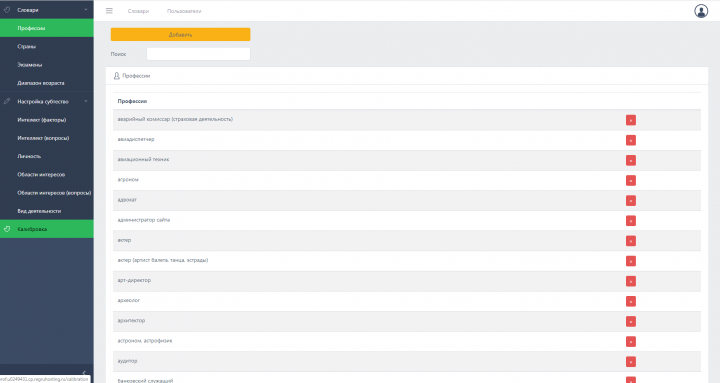Delete the археолог profession row

(630, 301)
